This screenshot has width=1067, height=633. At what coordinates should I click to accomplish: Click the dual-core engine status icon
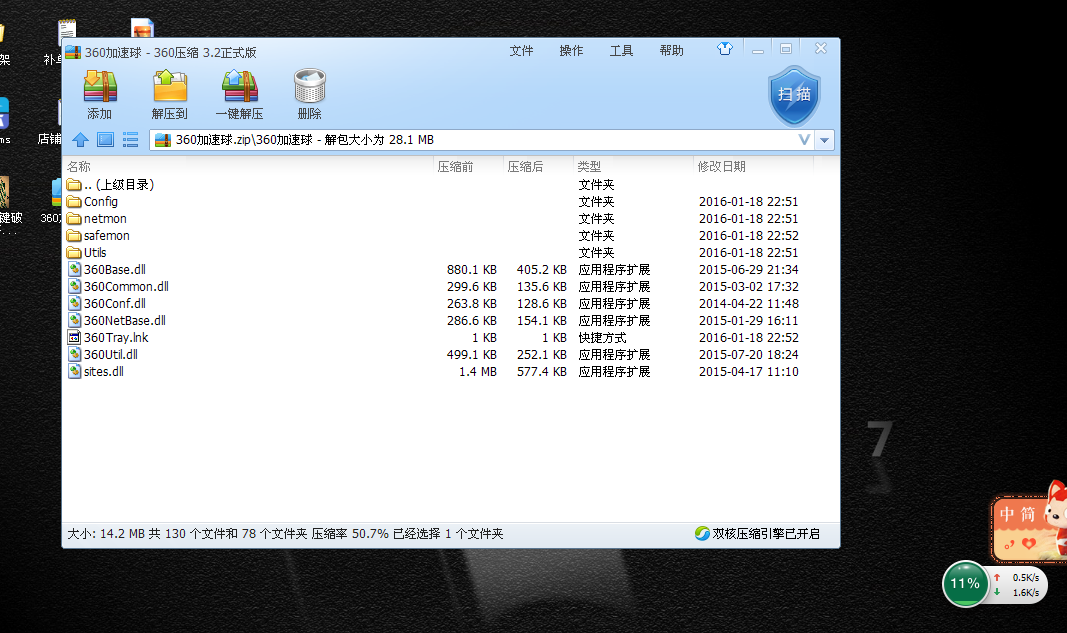702,534
